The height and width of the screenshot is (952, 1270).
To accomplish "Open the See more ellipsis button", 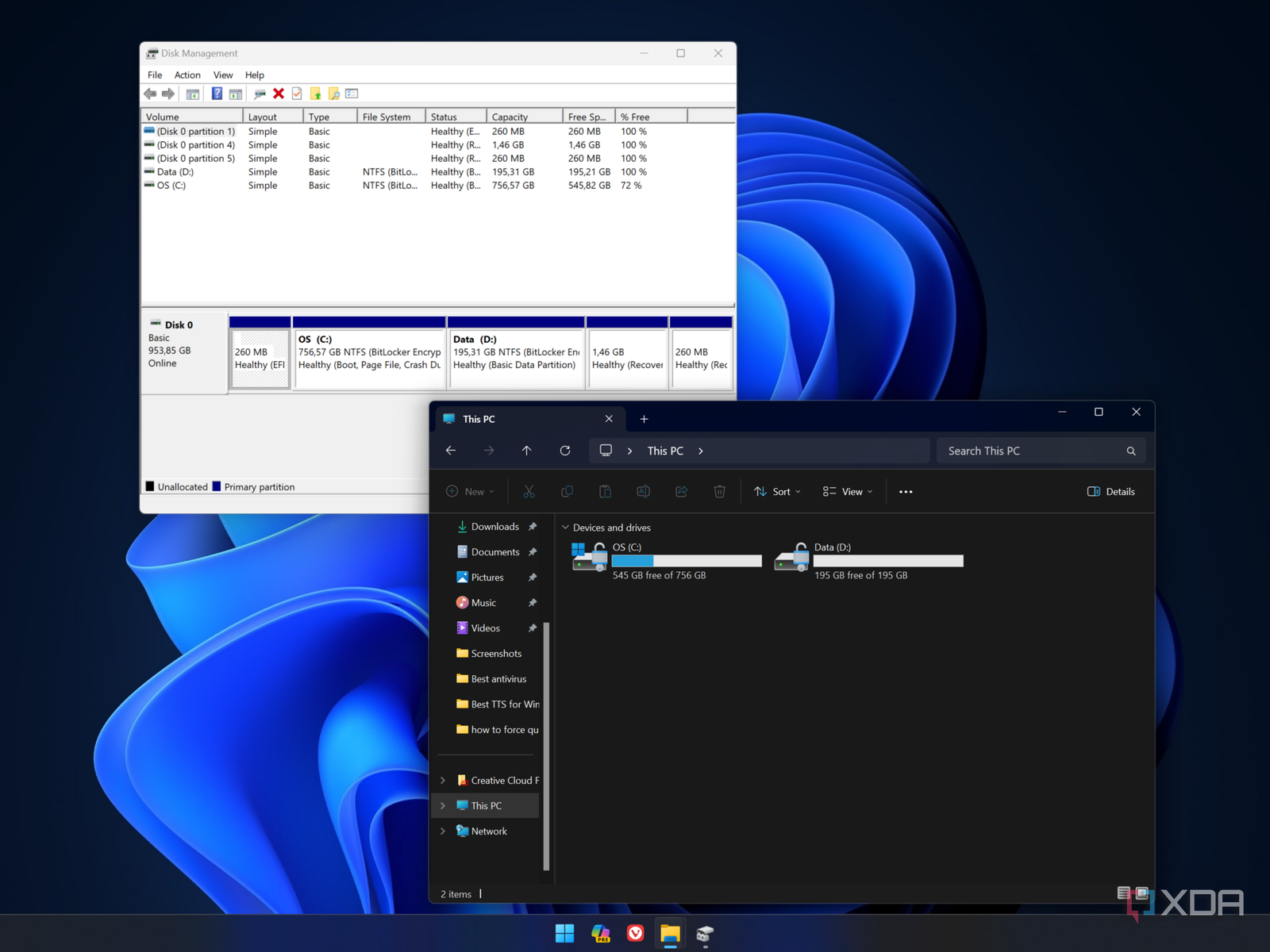I will click(905, 491).
